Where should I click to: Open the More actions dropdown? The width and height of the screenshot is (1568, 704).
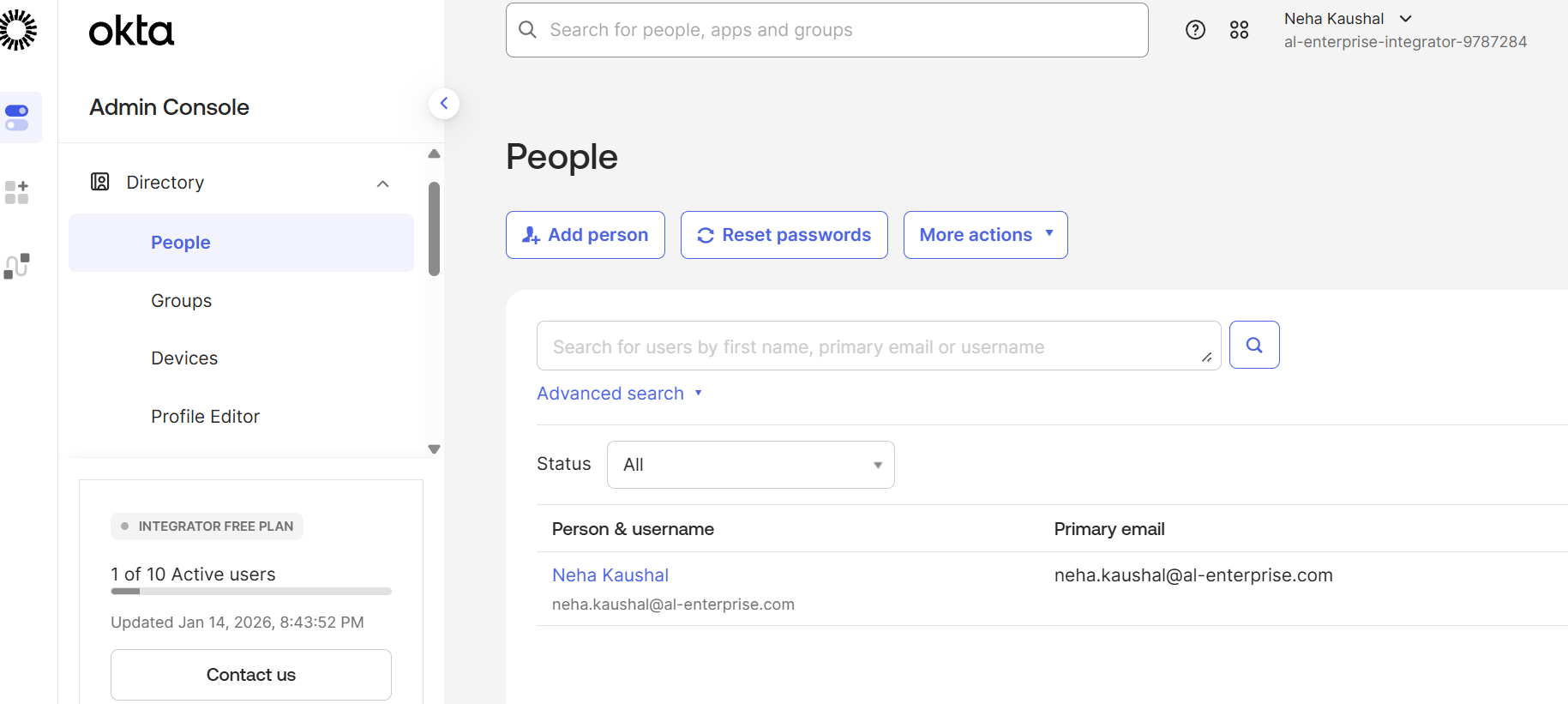(x=985, y=234)
